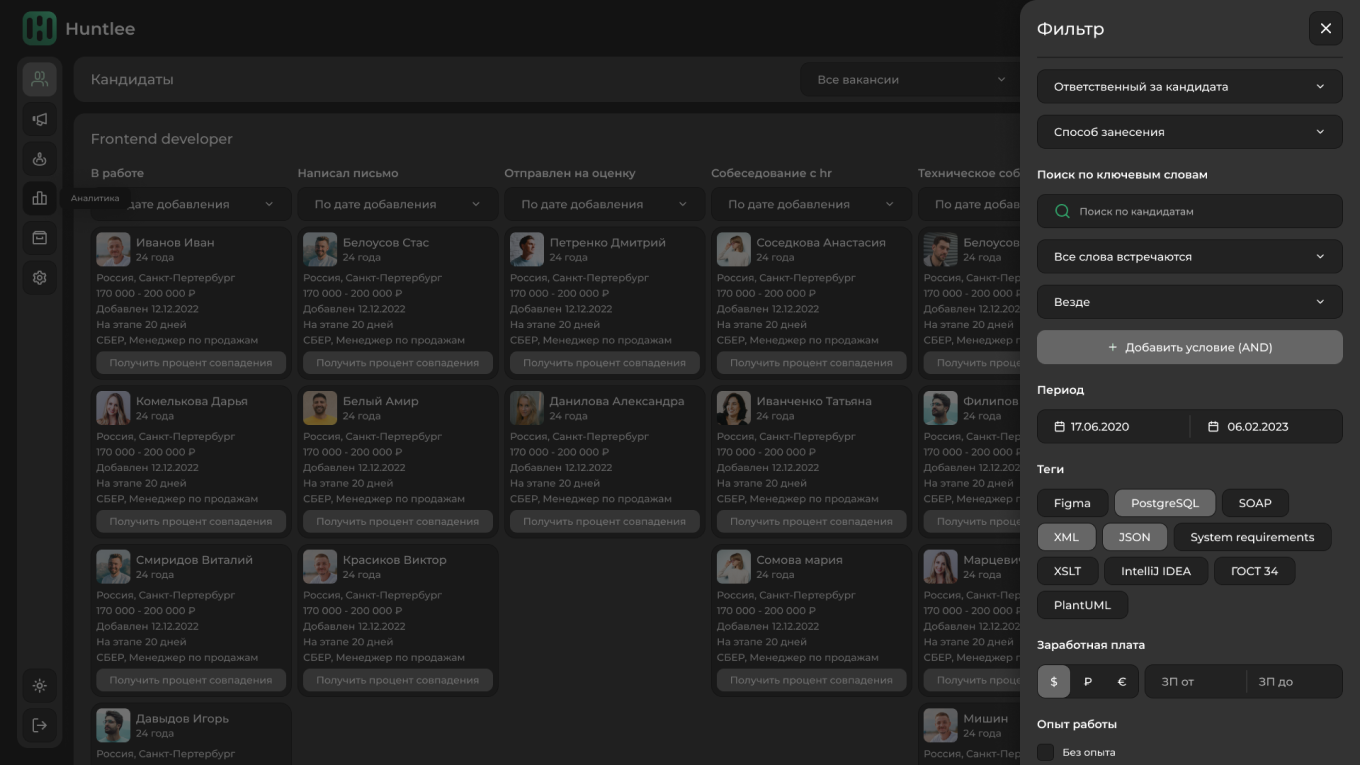Click Белый Амир's avatar photo

pos(320,408)
